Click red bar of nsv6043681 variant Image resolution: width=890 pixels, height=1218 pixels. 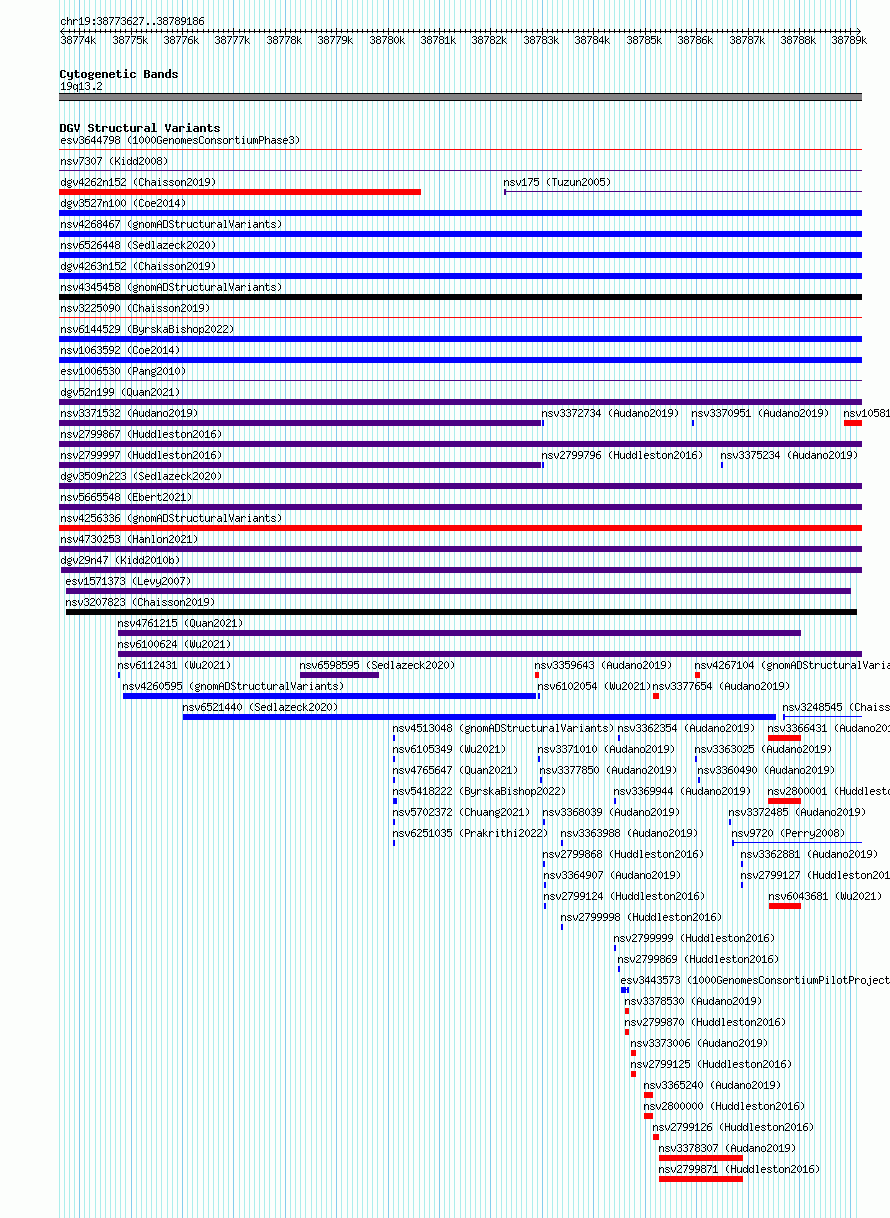tap(785, 906)
